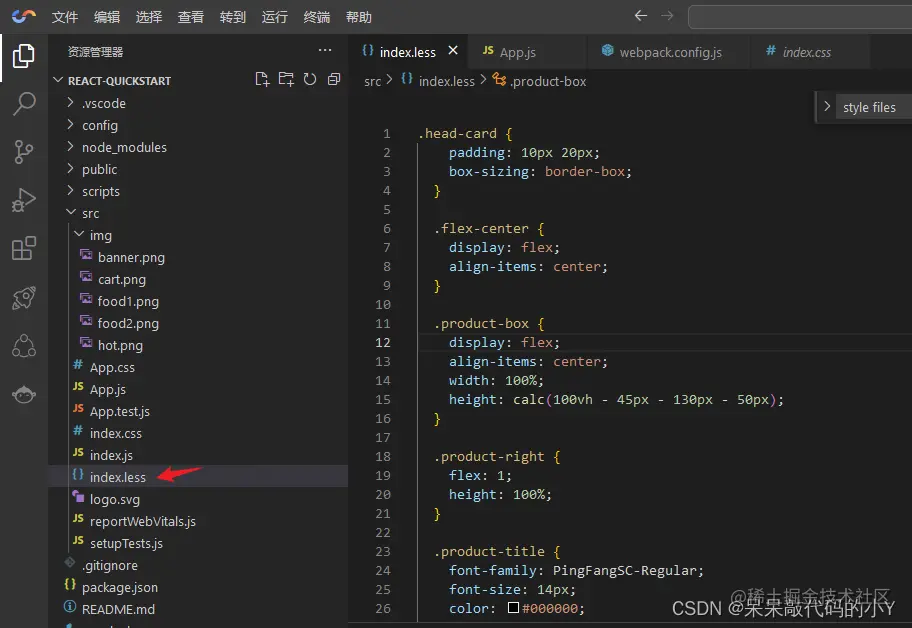The height and width of the screenshot is (628, 912).
Task: Open index.js in explorer
Action: point(111,455)
